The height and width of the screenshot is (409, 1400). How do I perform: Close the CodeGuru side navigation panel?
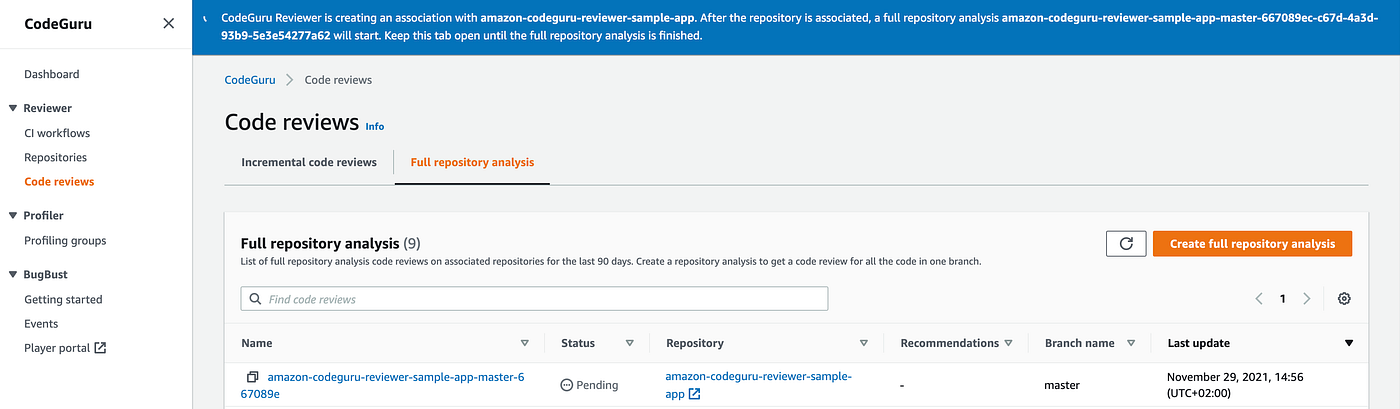pyautogui.click(x=168, y=23)
